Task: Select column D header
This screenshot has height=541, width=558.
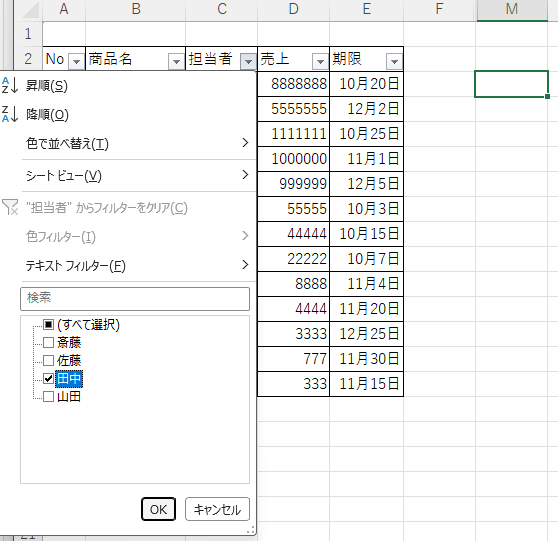Action: click(x=294, y=10)
